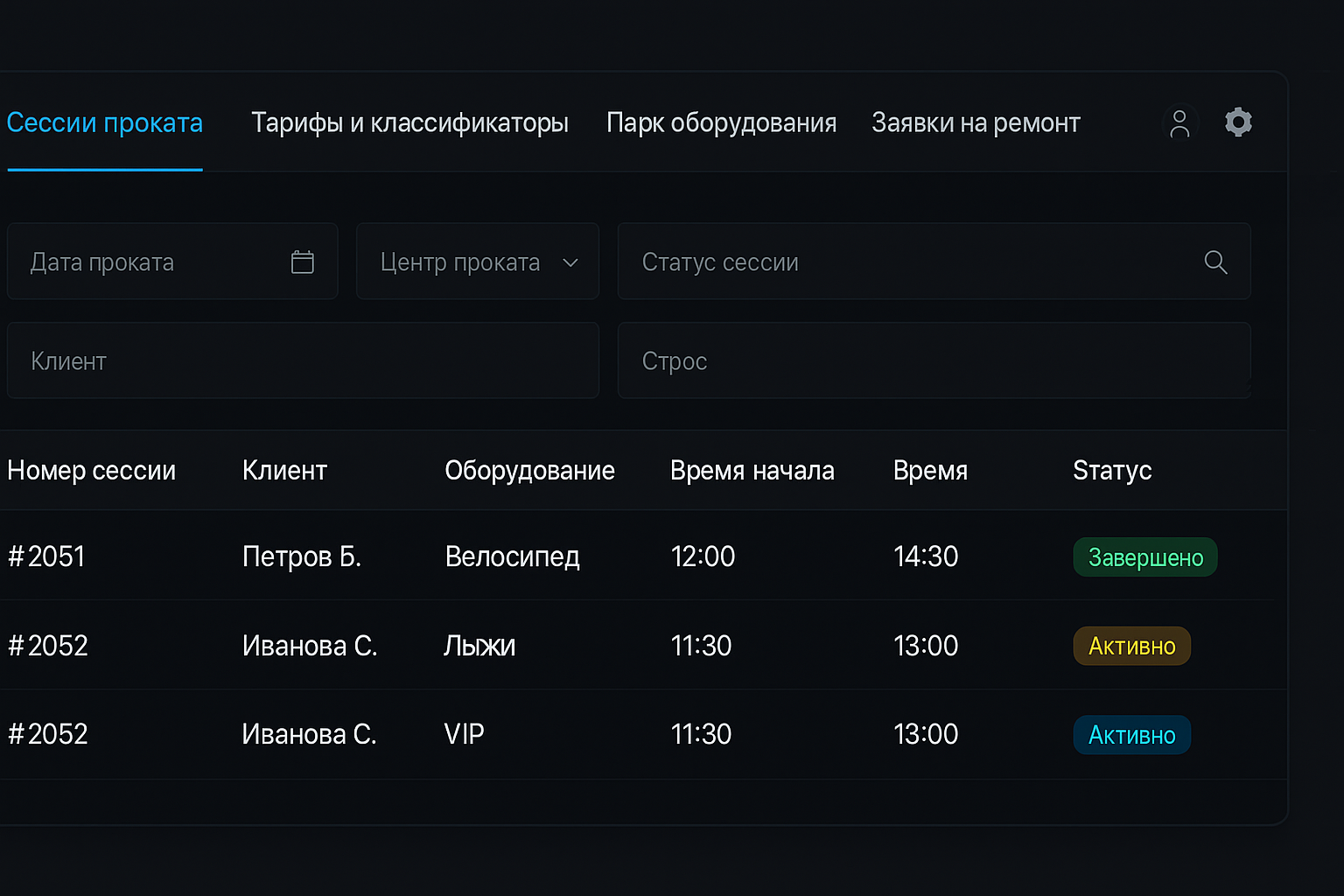Click the Оборудование column header
The height and width of the screenshot is (896, 1344).
(x=529, y=471)
